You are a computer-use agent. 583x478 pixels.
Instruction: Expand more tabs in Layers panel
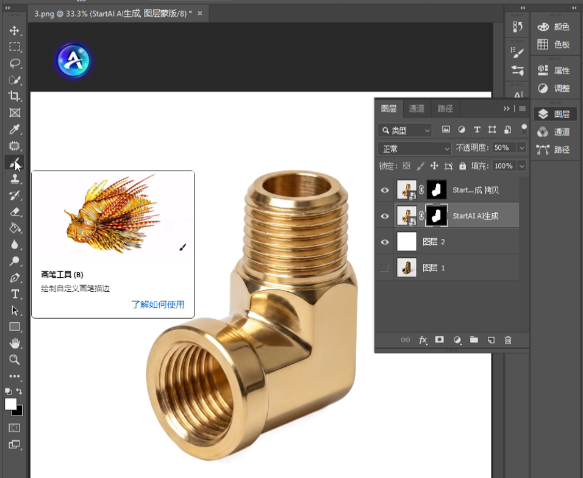[506, 109]
